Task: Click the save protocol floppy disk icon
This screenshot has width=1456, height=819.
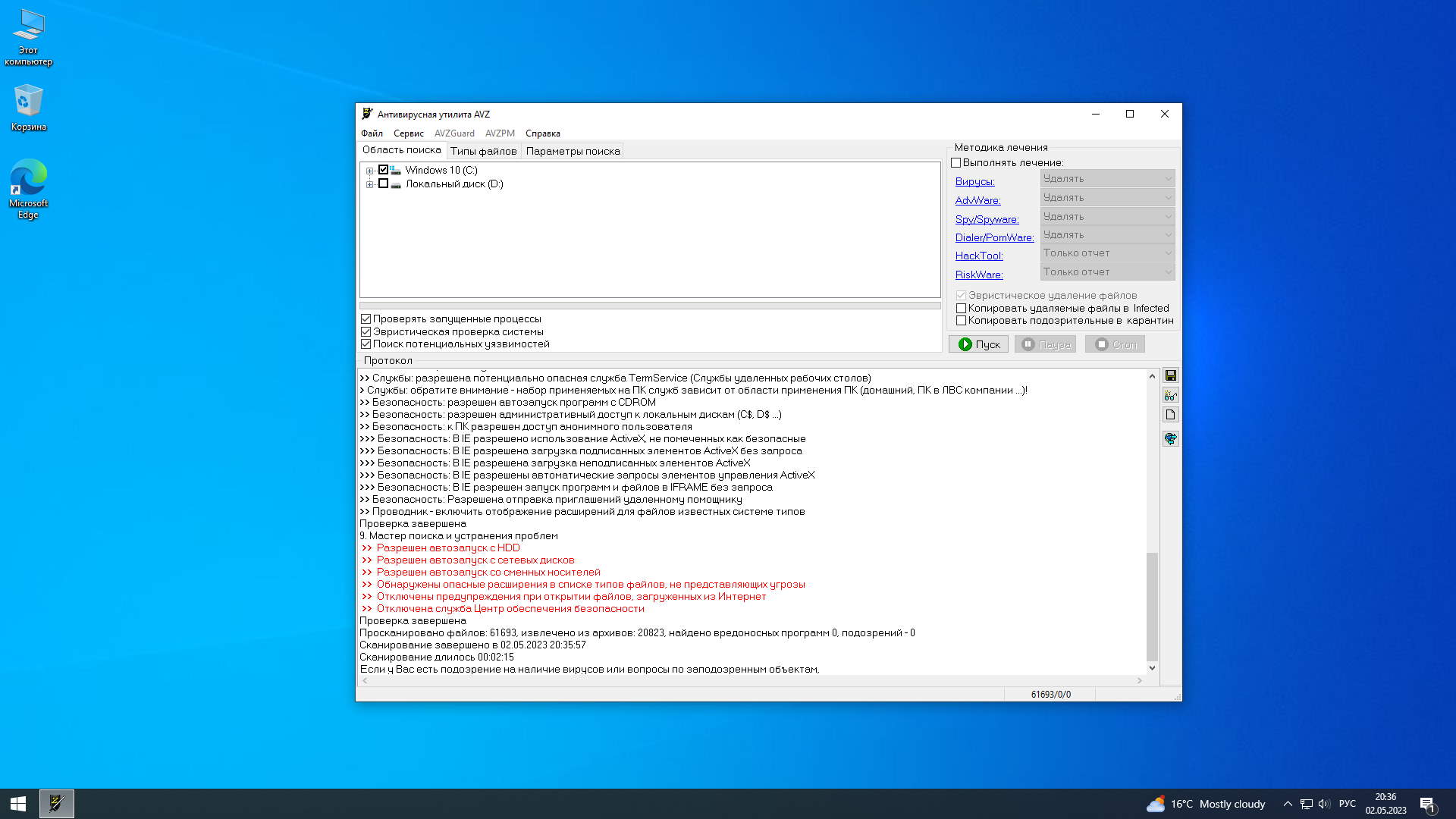Action: click(x=1170, y=376)
